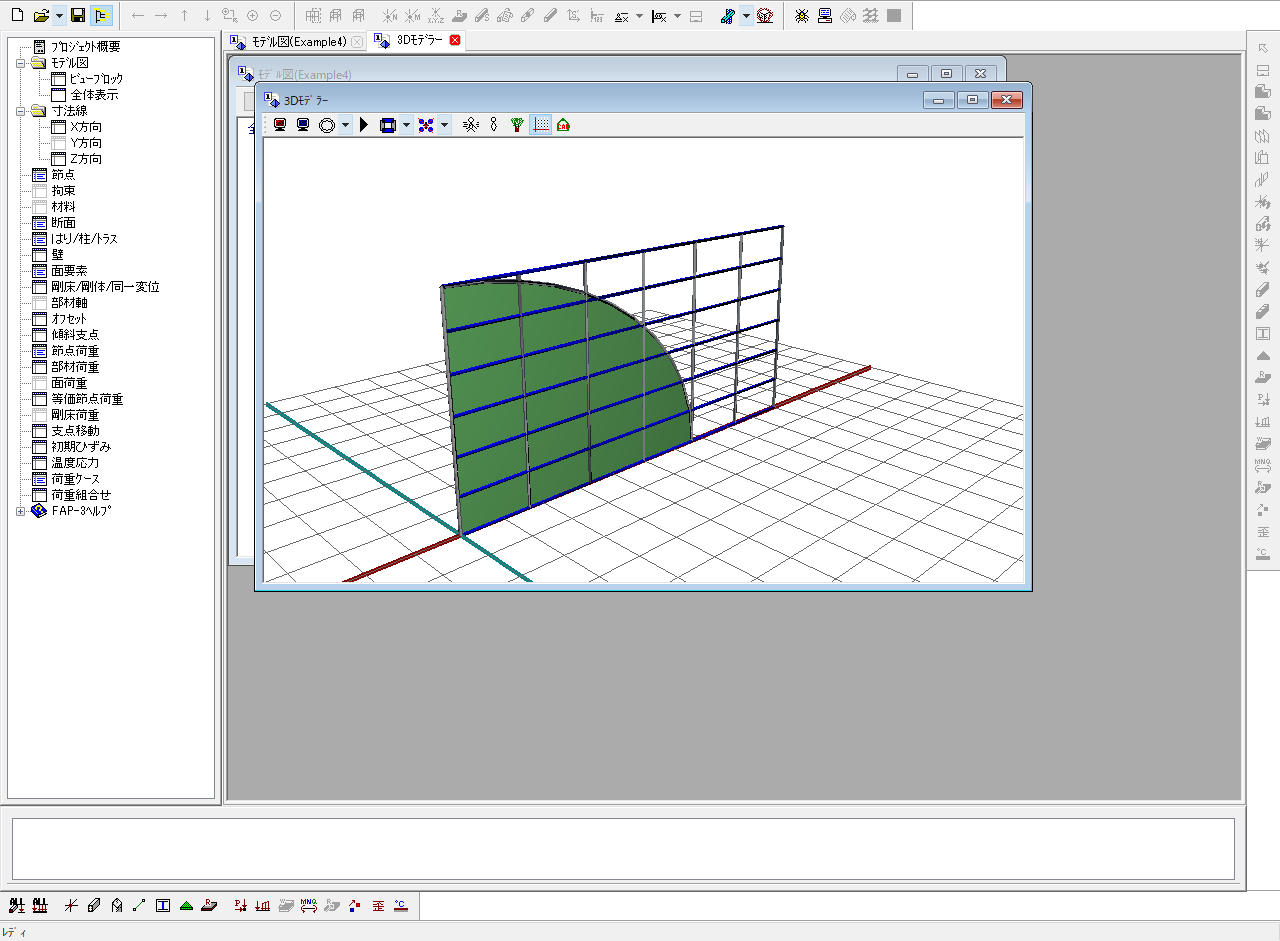Close the 3Dモデラー tab with red X

coord(455,40)
